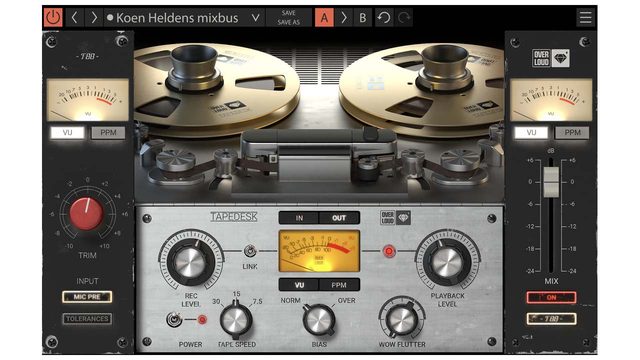Flip the POWER toggle switch
Viewport: 640px width, 360px height.
click(x=174, y=319)
